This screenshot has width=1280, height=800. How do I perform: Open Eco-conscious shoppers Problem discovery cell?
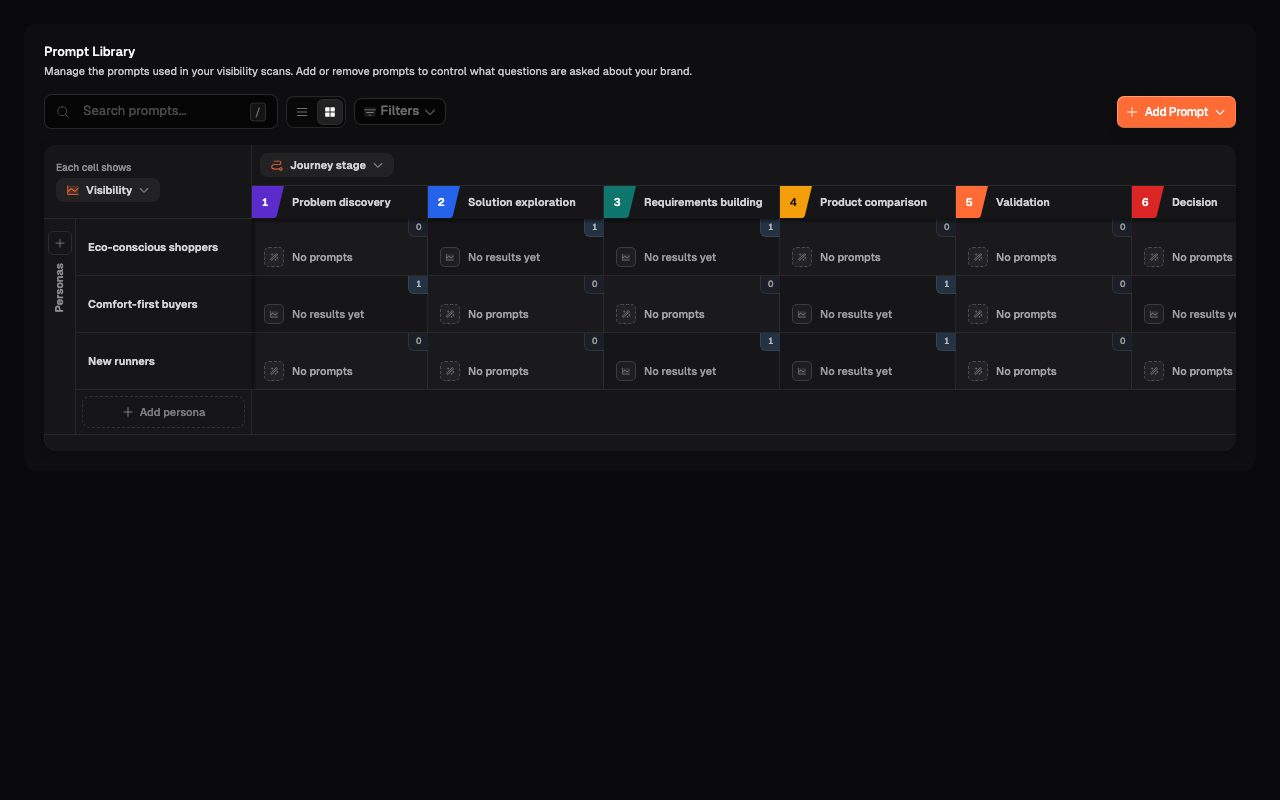[340, 247]
